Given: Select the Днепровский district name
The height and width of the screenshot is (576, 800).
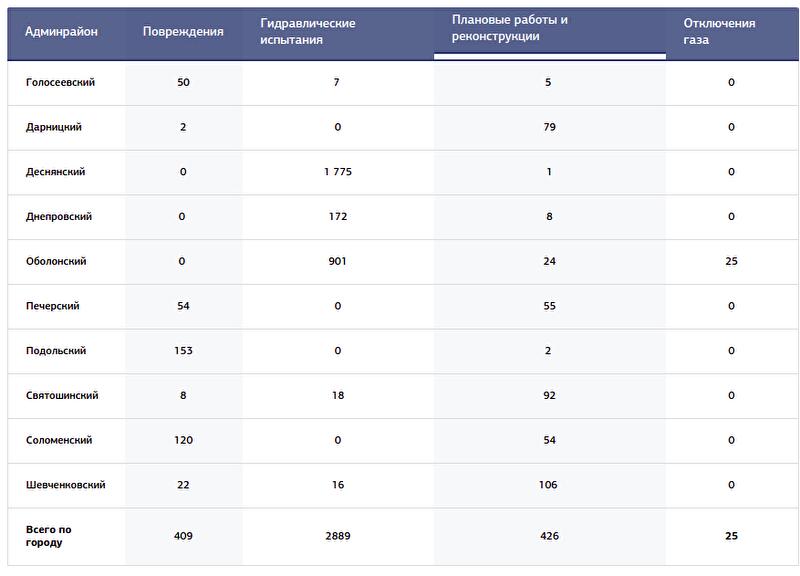Looking at the screenshot, I should 59,216.
